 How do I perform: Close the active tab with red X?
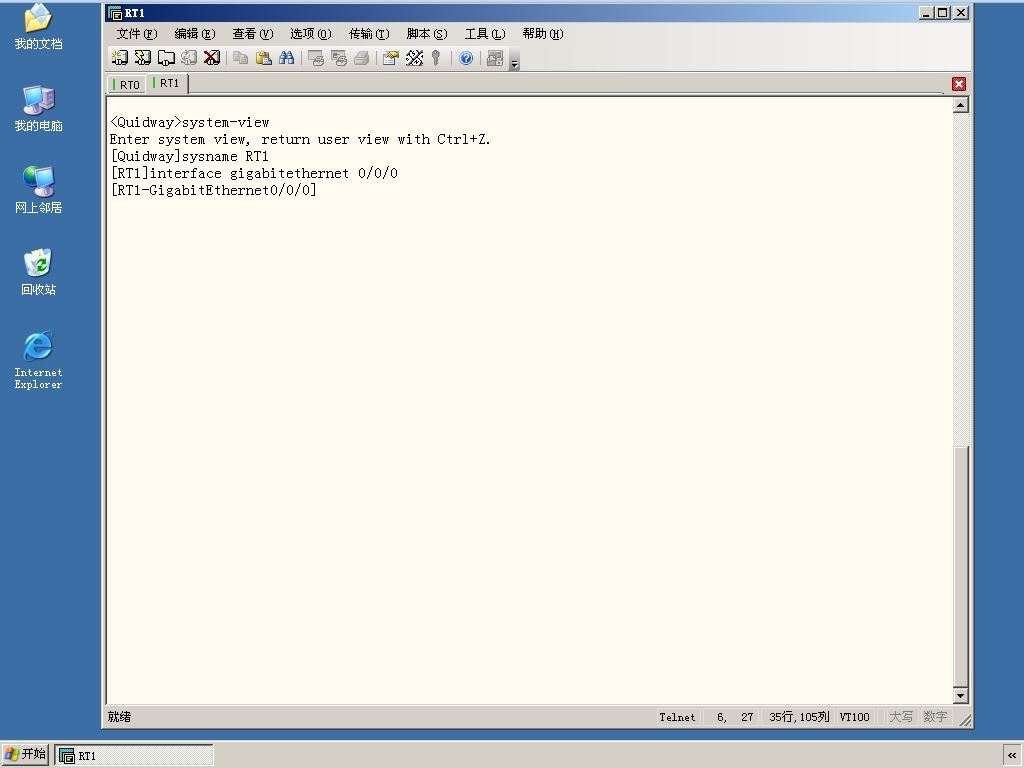click(x=959, y=84)
